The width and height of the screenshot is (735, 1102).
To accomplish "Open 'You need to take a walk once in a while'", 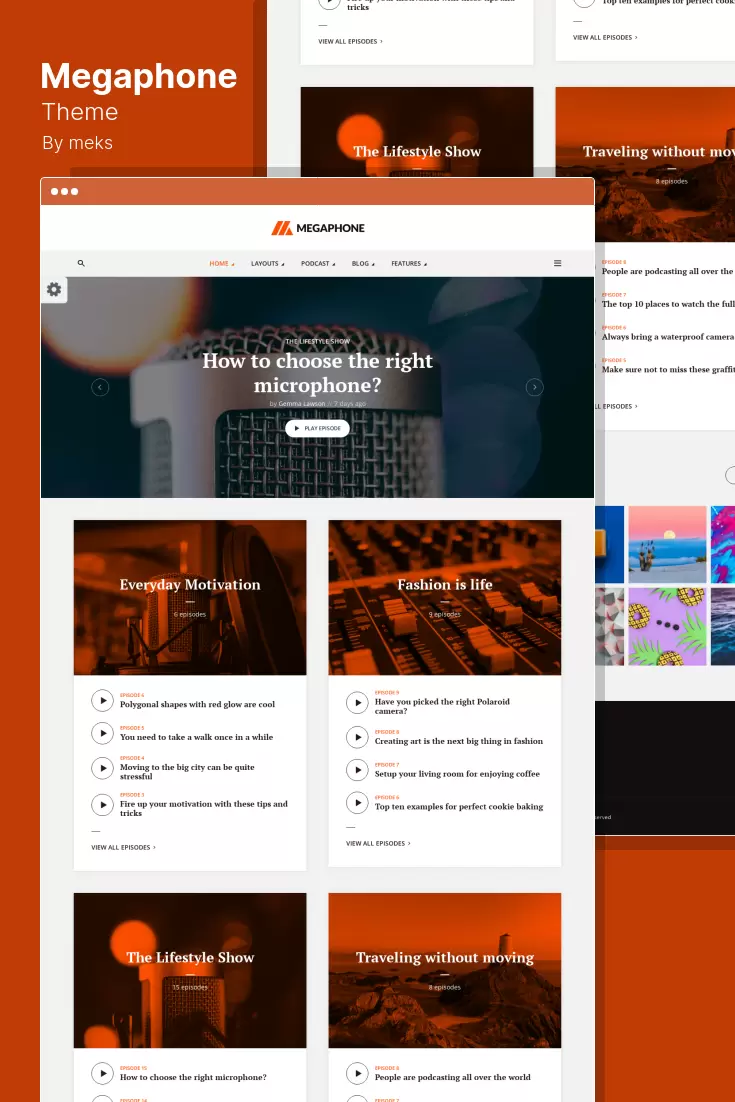I will click(x=196, y=737).
